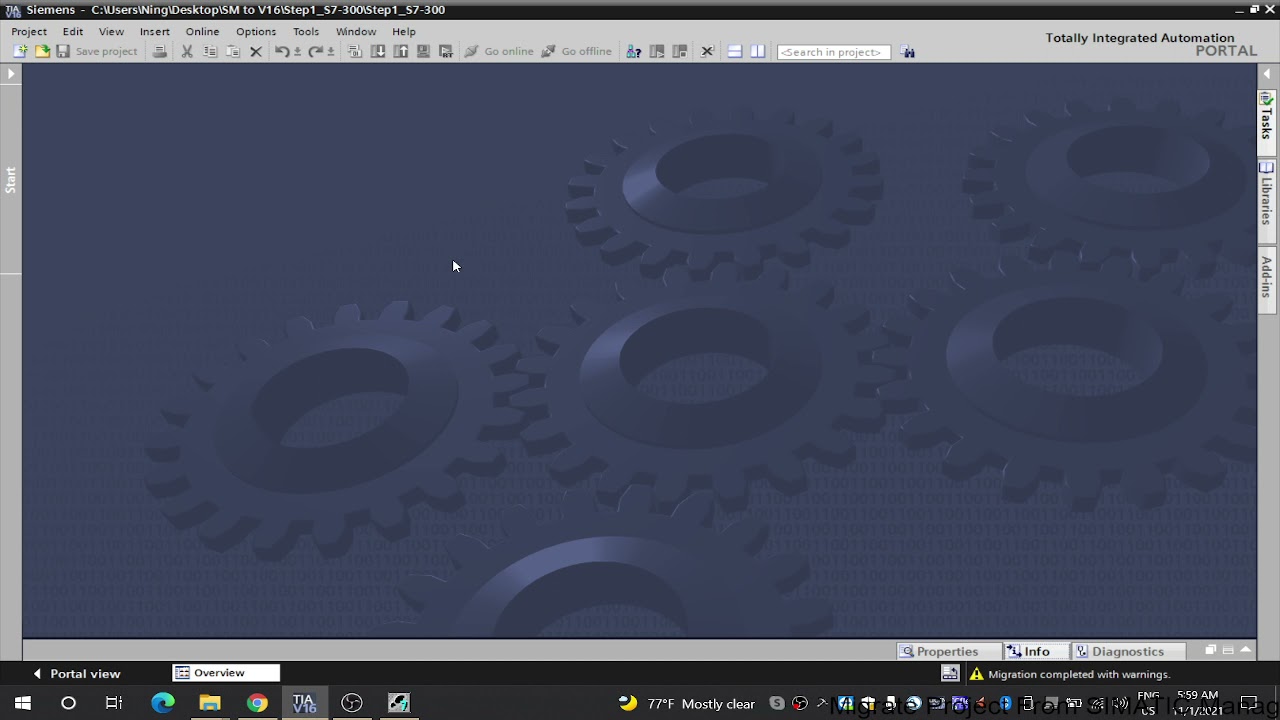The height and width of the screenshot is (720, 1280).
Task: Open Microsoft Edge from taskbar
Action: click(x=162, y=703)
